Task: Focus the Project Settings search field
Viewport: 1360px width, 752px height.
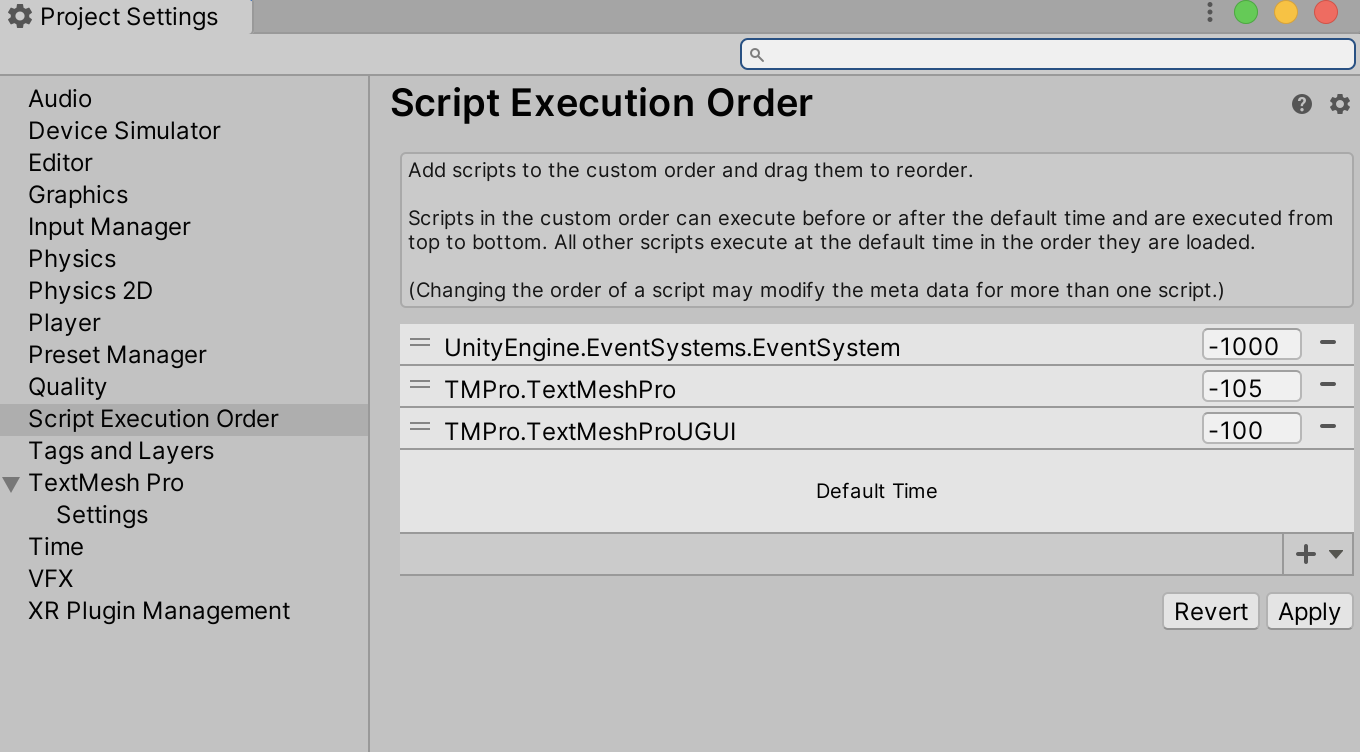Action: pos(1048,54)
